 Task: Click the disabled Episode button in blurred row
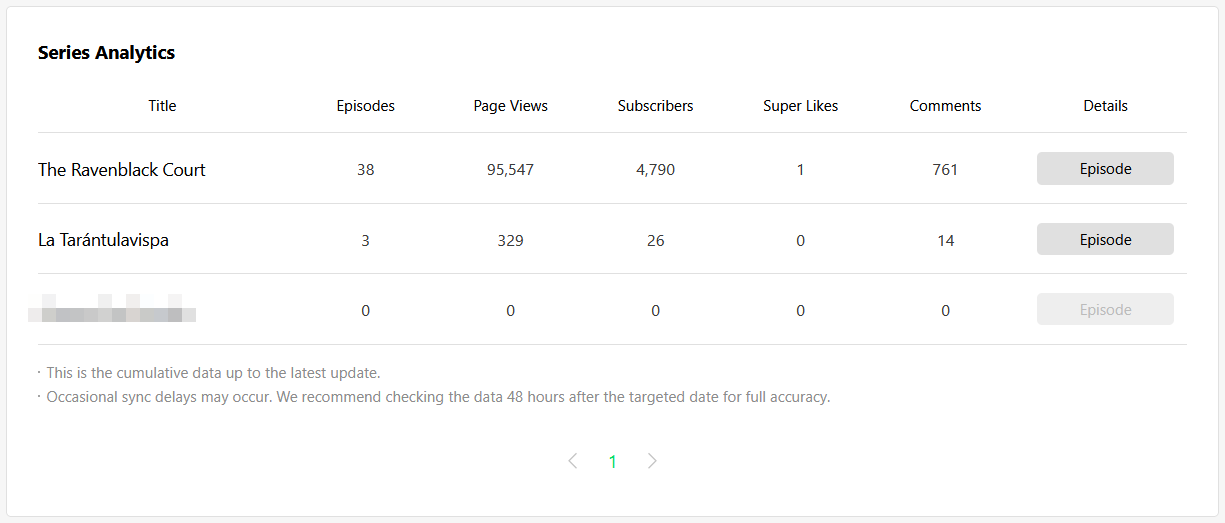point(1105,310)
